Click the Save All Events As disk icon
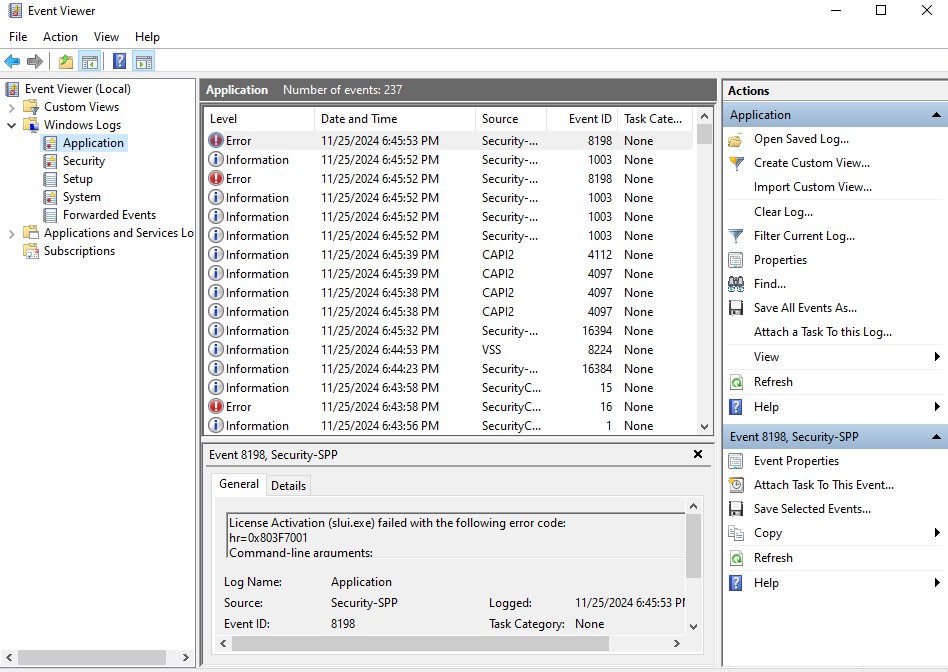The image size is (948, 672). click(x=736, y=308)
